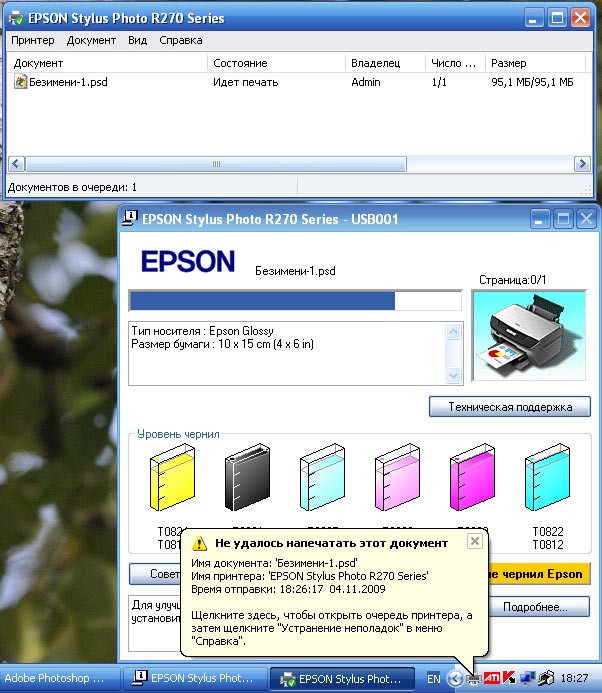Click the Техническая поддержка button
The height and width of the screenshot is (693, 602).
(x=510, y=407)
